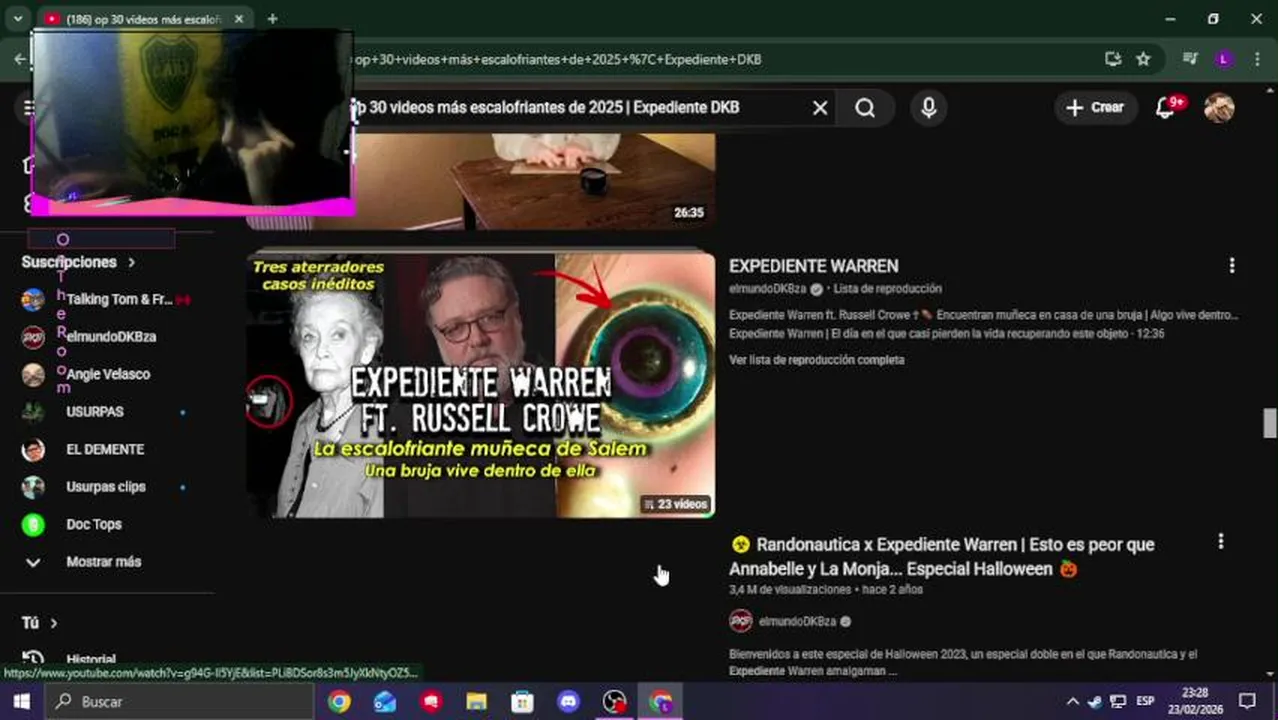1278x720 pixels.
Task: Open elmundoDKBza channel name under Randonautica video
Action: [797, 621]
